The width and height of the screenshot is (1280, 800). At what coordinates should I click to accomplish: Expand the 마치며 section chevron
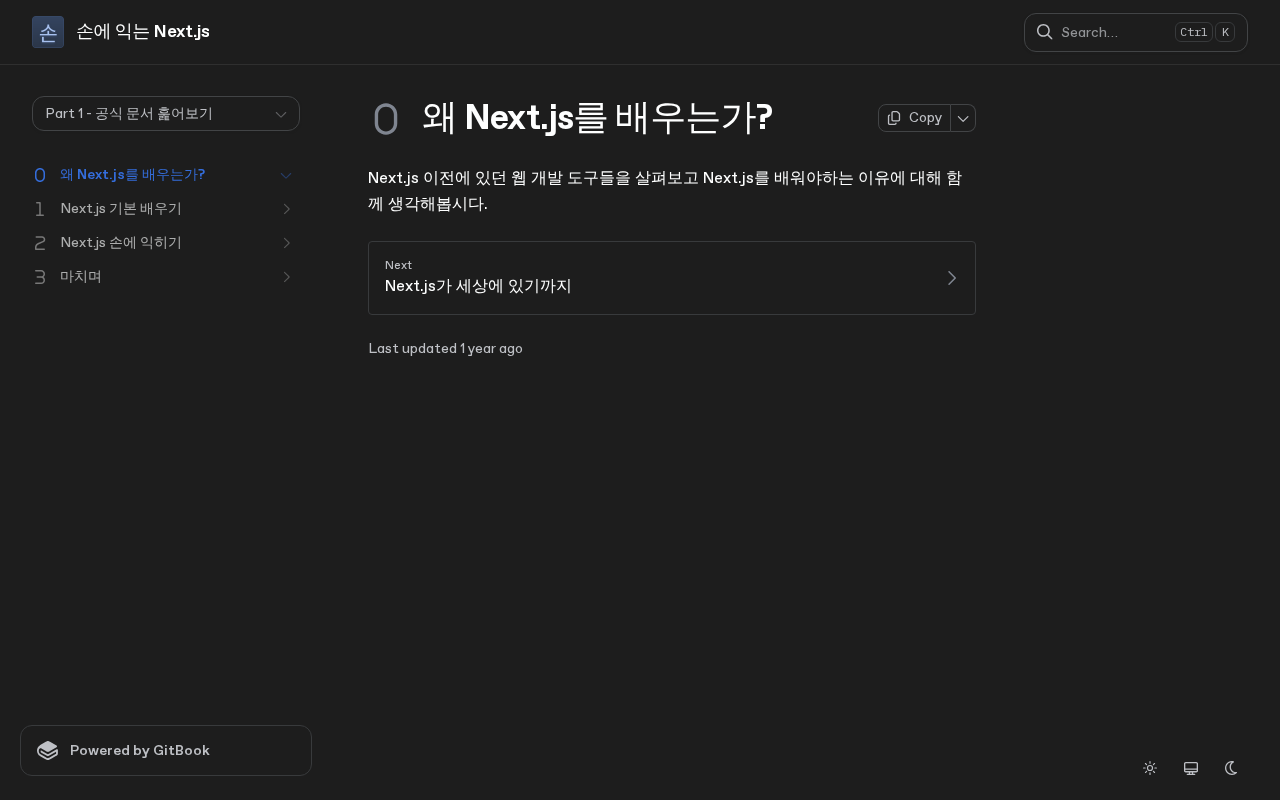[x=286, y=277]
